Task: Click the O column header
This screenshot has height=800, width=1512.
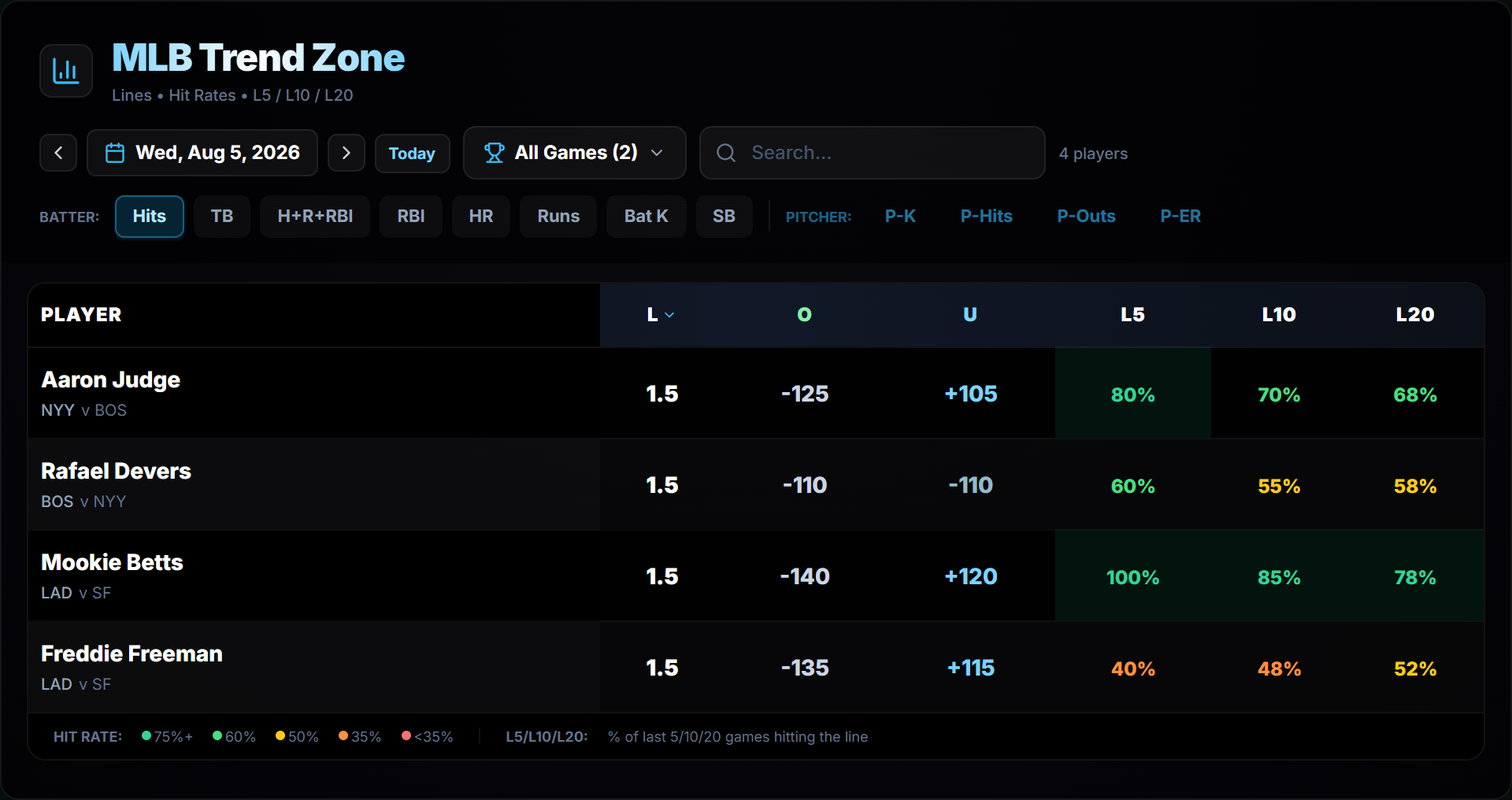Action: click(804, 315)
